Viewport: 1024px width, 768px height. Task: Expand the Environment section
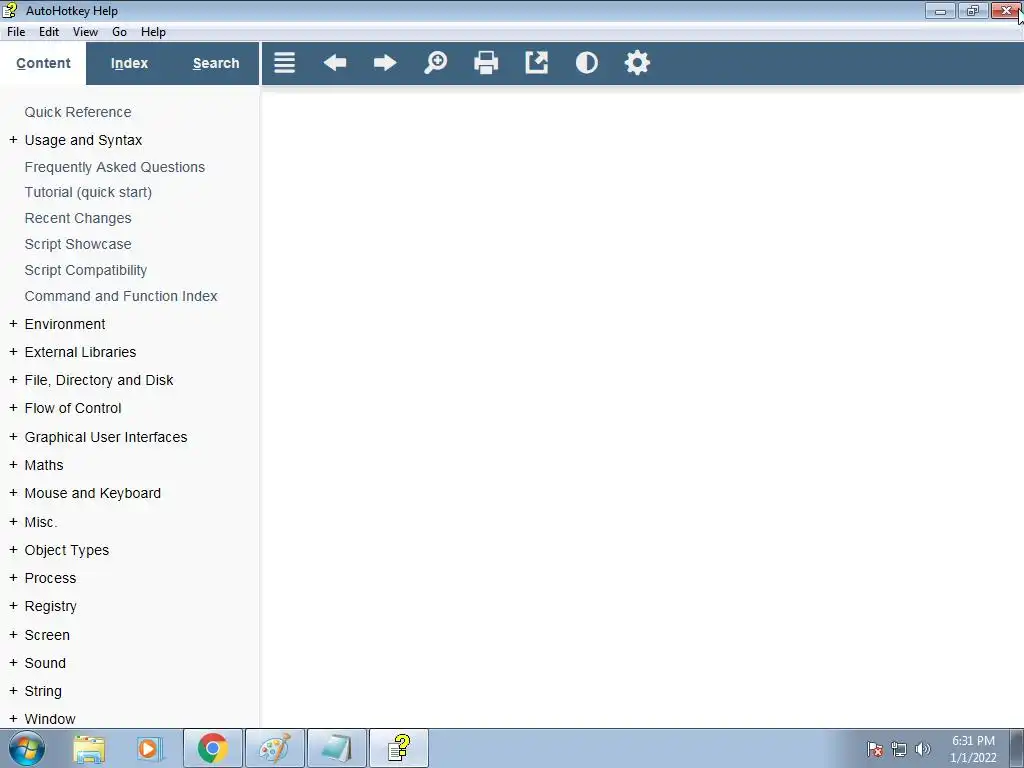coord(13,324)
